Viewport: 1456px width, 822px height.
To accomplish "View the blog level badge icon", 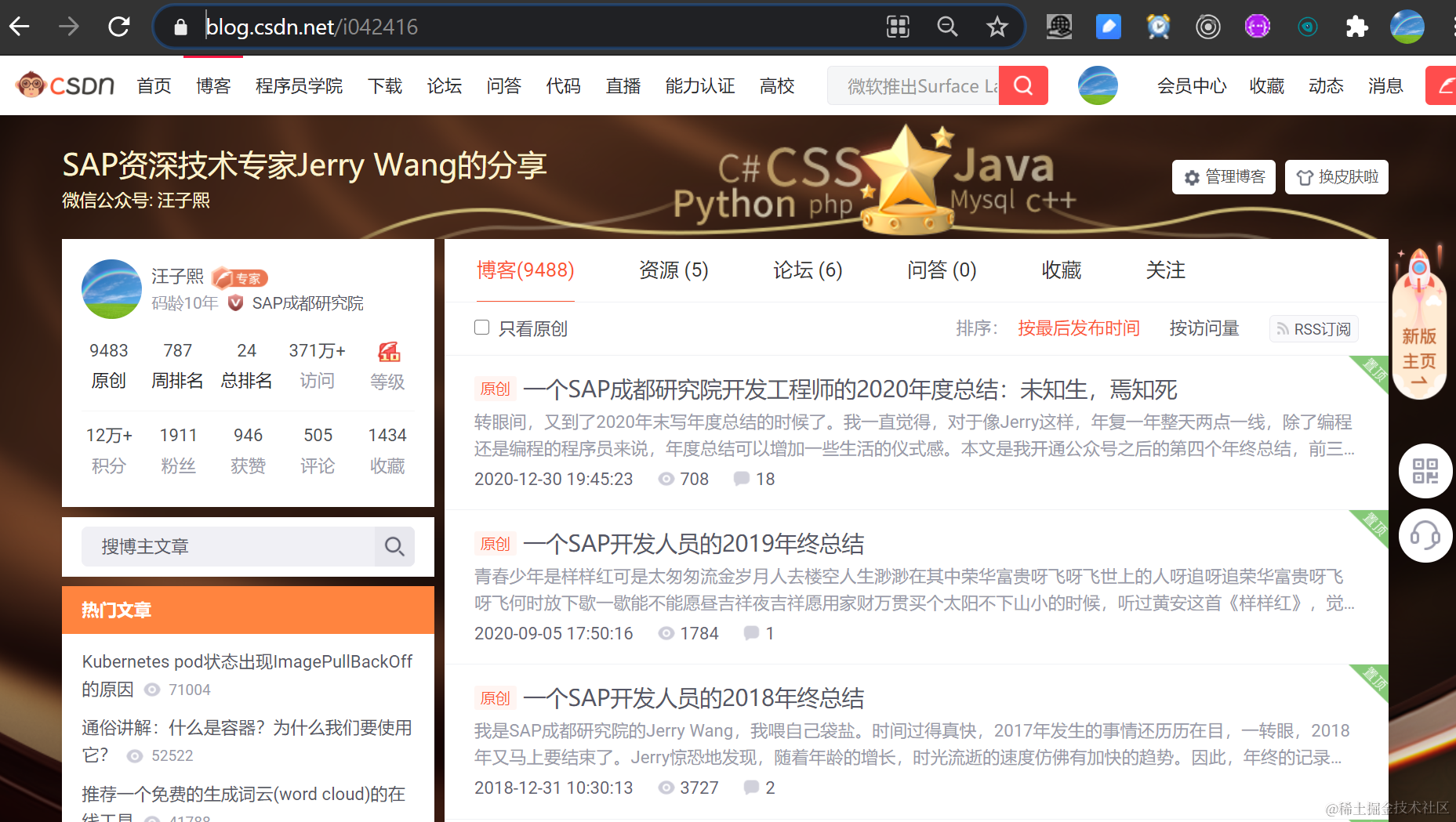I will 388,352.
